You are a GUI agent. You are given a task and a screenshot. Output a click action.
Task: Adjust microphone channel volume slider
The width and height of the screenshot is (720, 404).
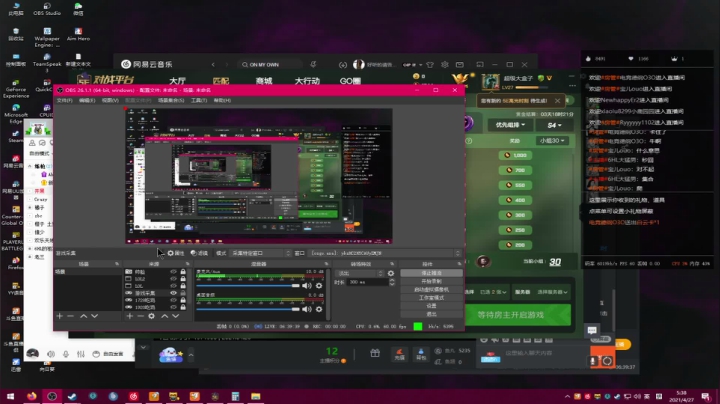248,286
